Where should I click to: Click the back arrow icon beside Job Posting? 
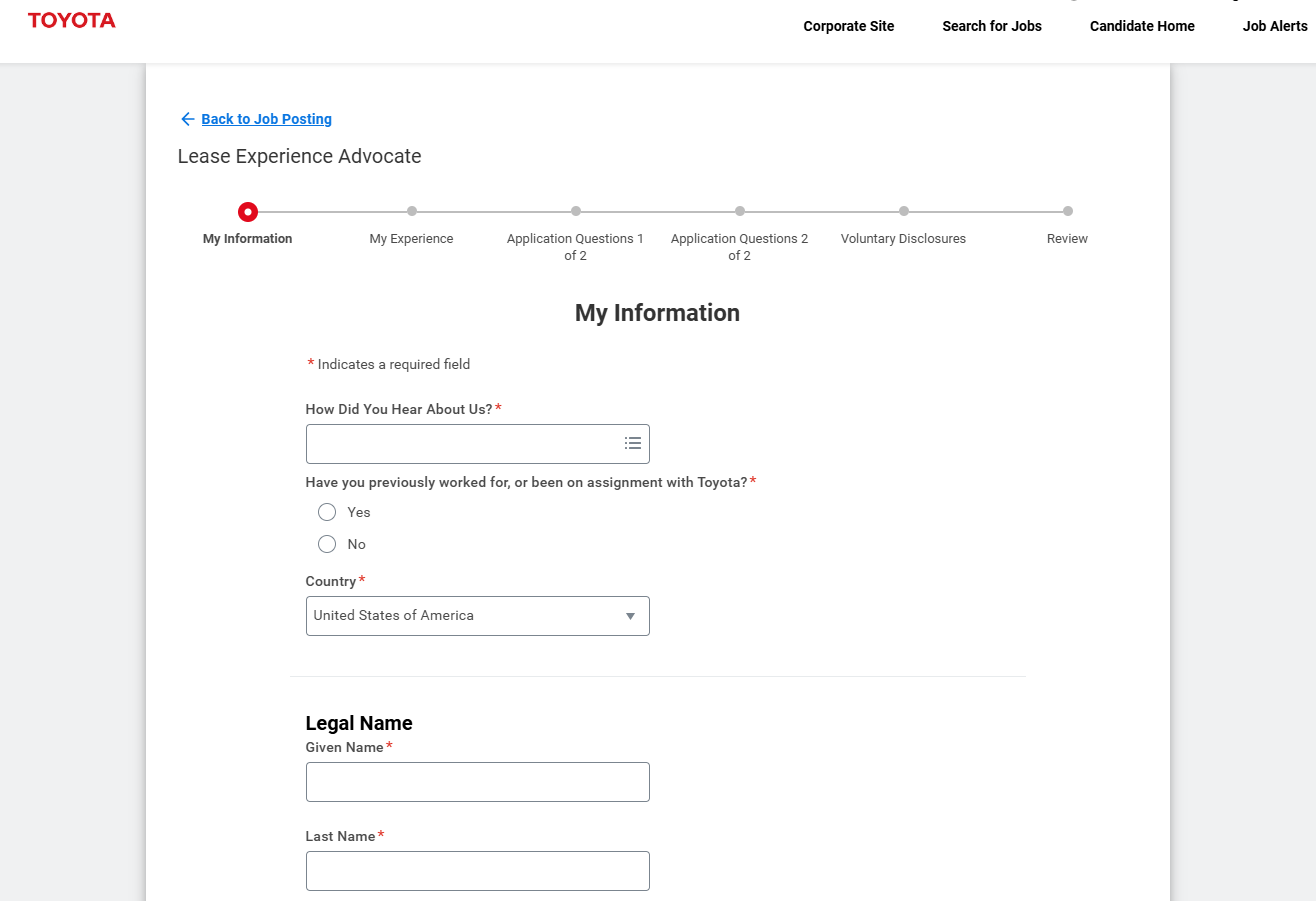[x=187, y=119]
